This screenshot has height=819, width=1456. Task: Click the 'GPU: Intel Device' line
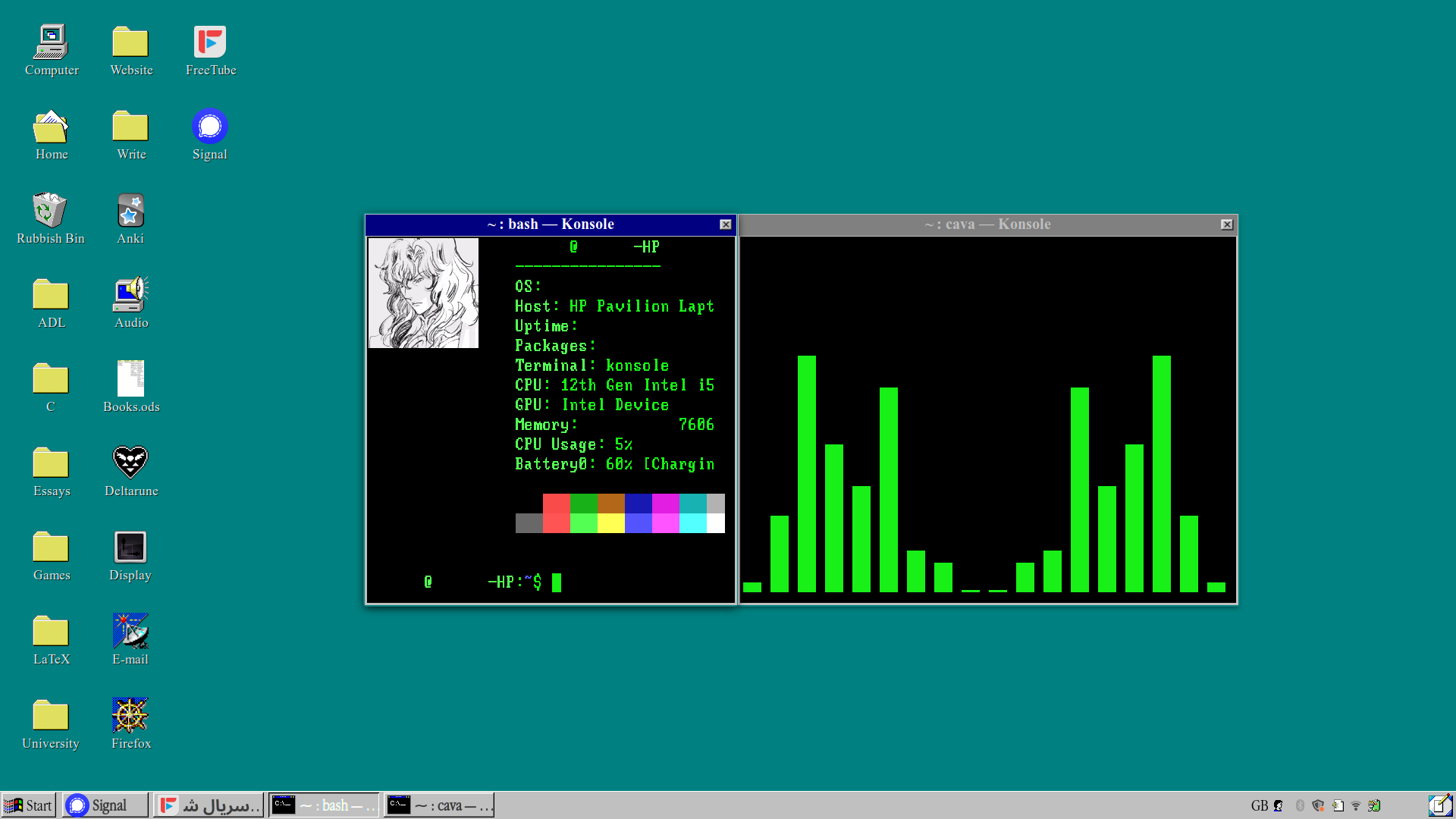pos(592,405)
